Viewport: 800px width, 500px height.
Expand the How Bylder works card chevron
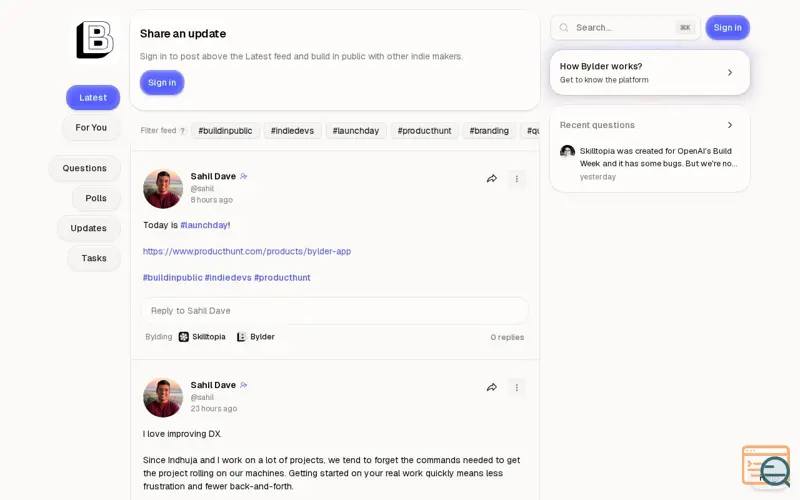pyautogui.click(x=730, y=72)
